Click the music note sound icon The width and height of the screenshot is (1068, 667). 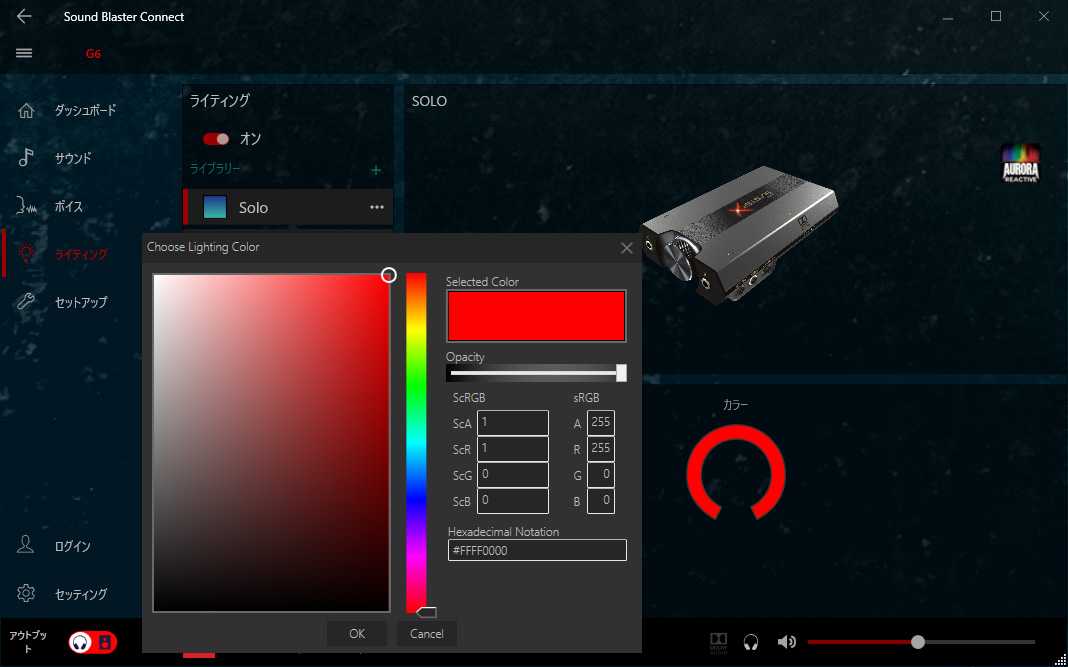pos(26,157)
